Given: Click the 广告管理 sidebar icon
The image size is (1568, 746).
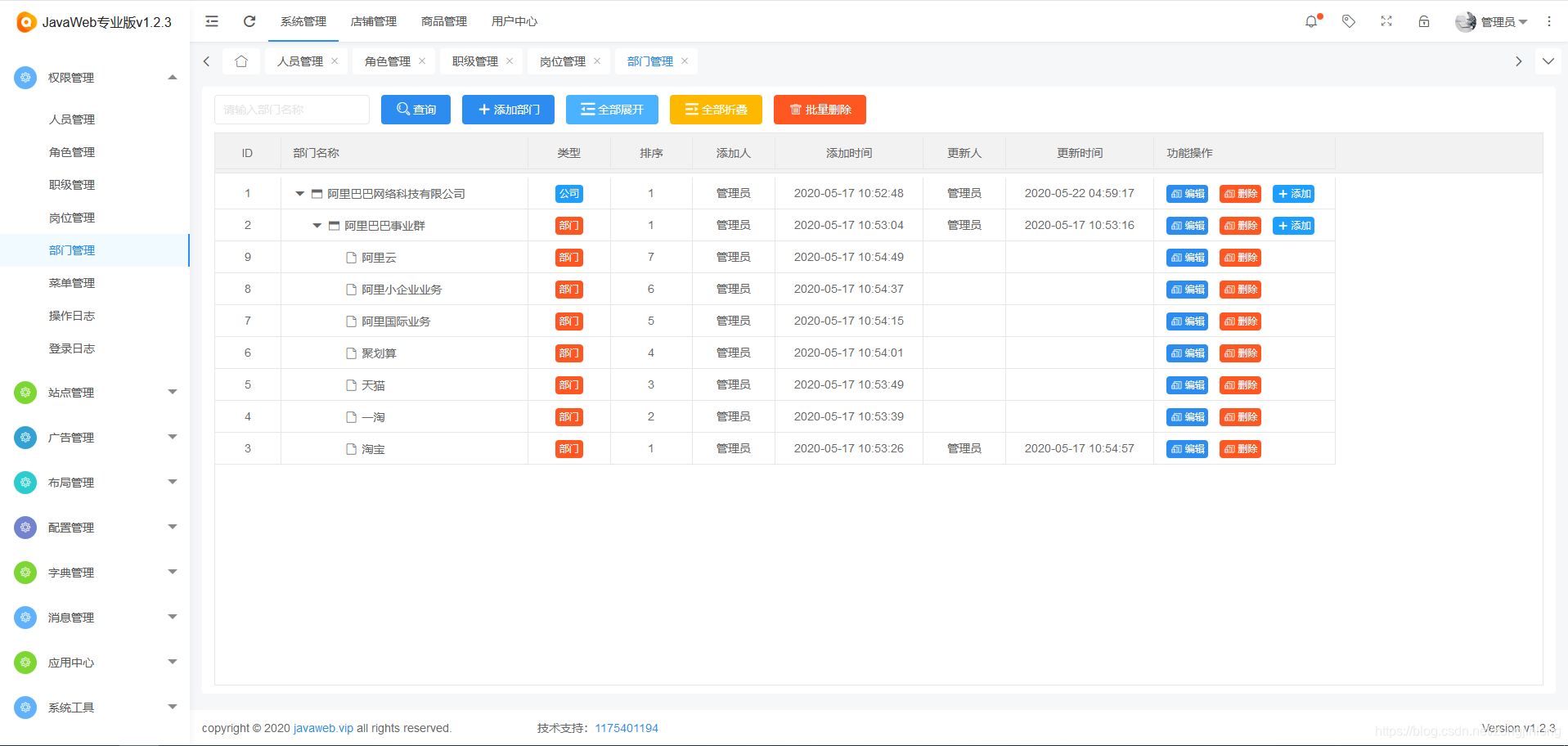Looking at the screenshot, I should 25,438.
